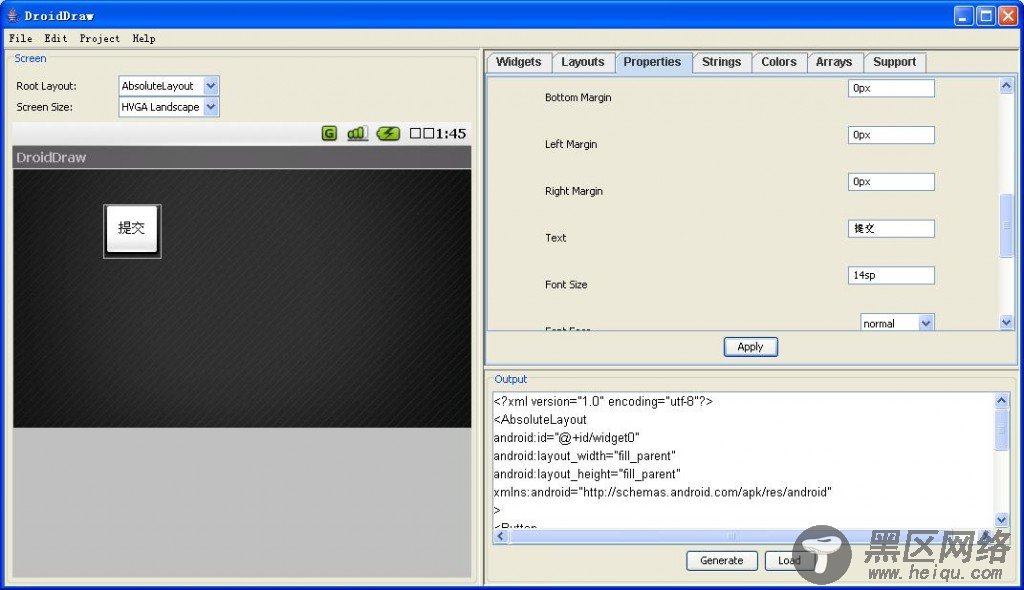Image resolution: width=1024 pixels, height=590 pixels.
Task: Click the DroidDraw app icon in title bar
Action: [12, 15]
